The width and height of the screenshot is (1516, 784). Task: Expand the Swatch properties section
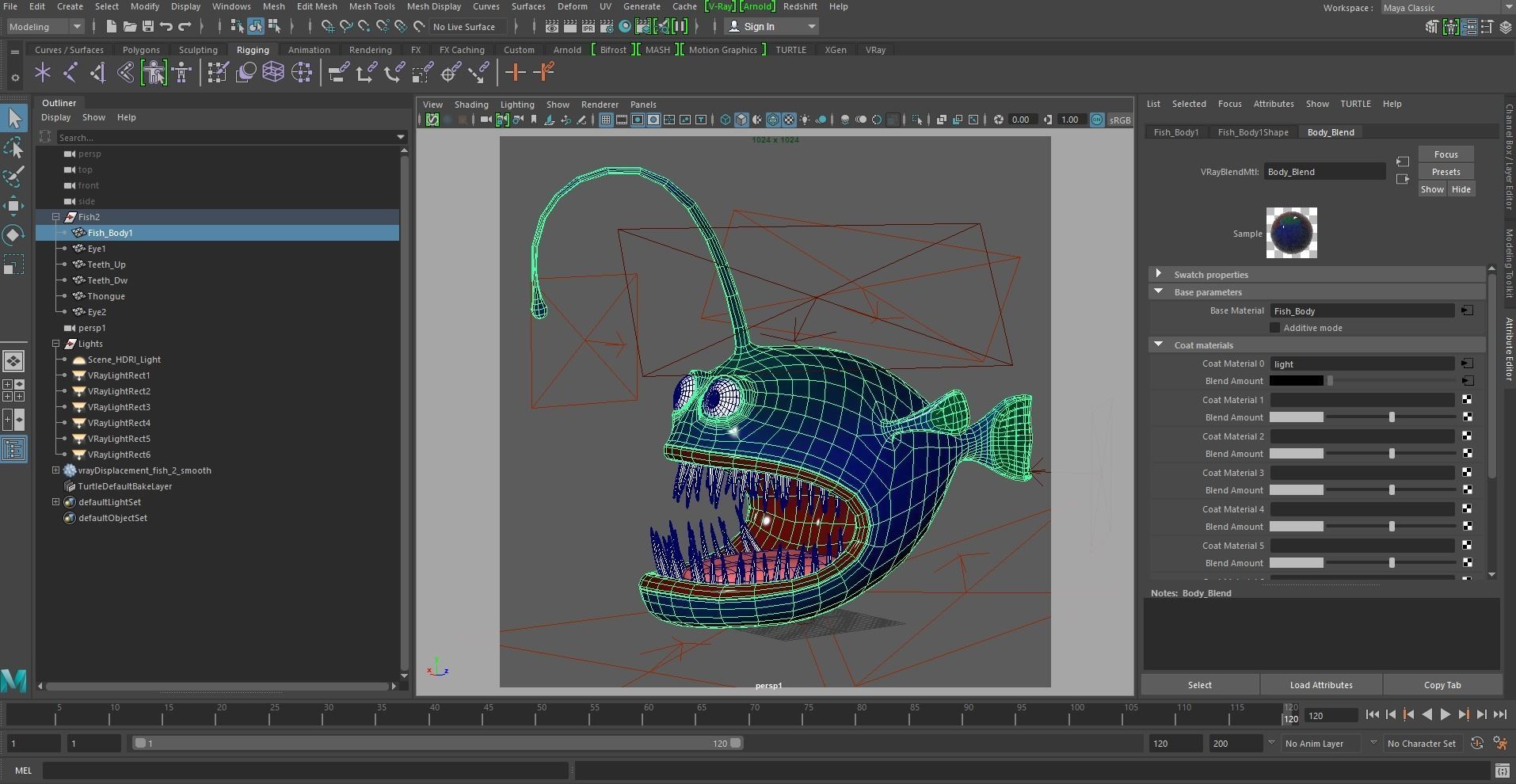point(1159,274)
